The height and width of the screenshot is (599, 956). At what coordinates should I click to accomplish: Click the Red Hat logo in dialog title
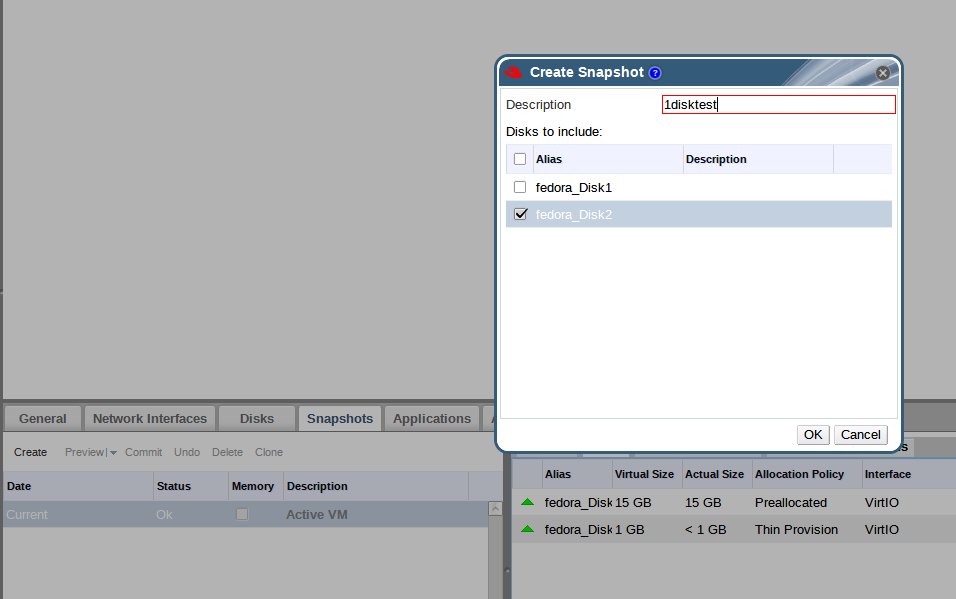point(514,72)
